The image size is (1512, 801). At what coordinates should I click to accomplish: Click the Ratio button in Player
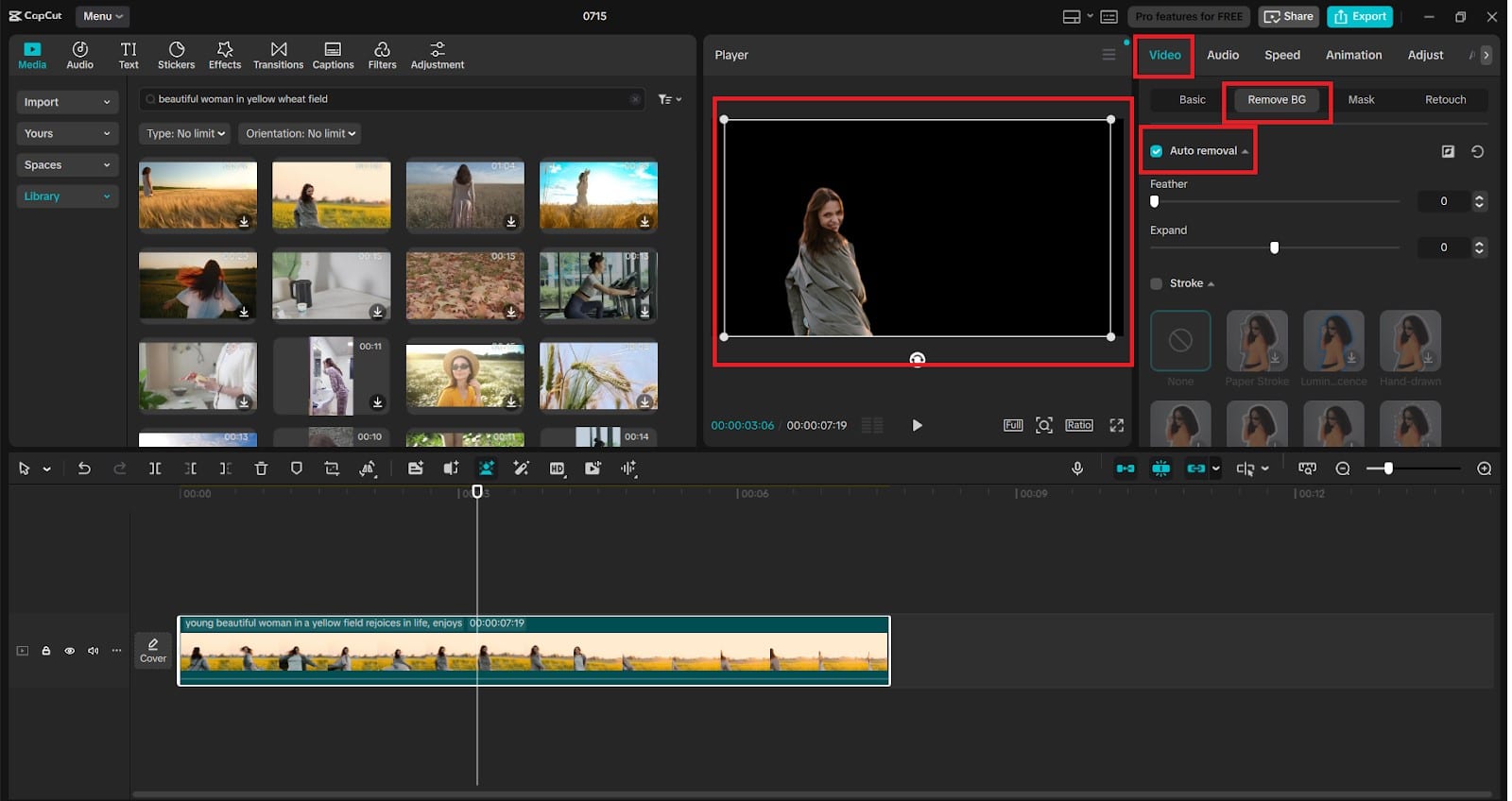pos(1079,425)
